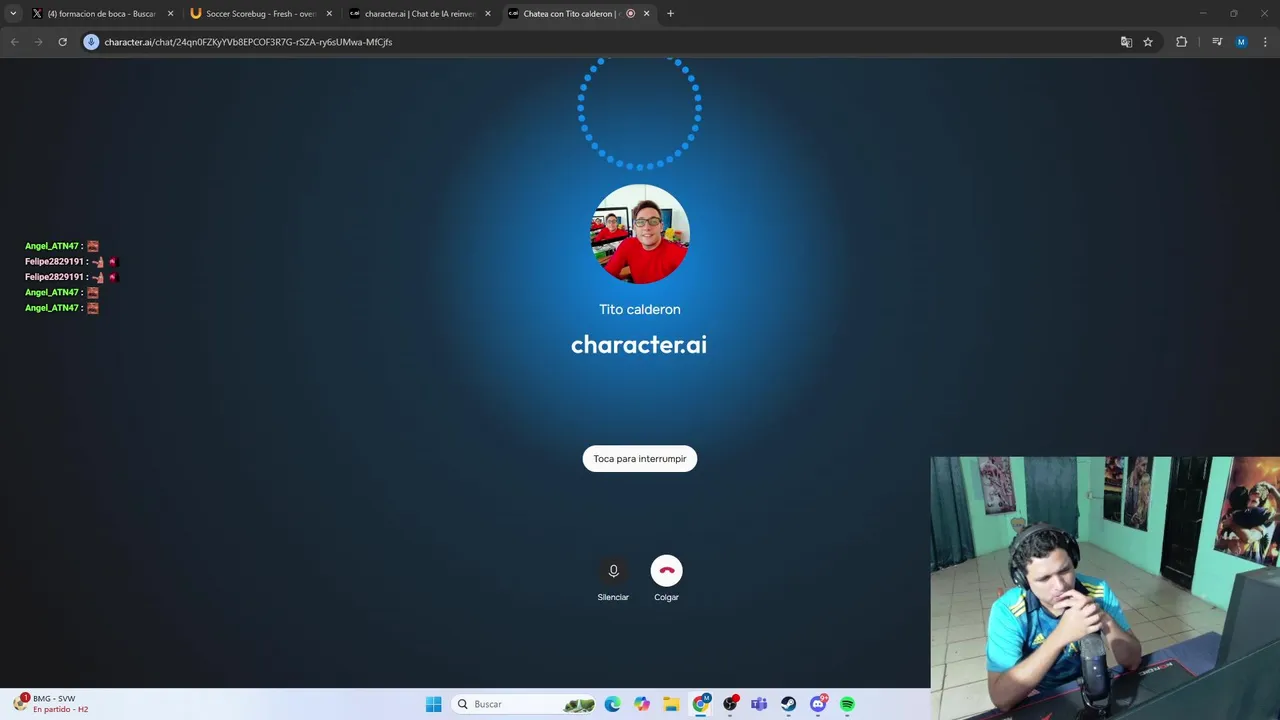Open the media controls icon in toolbar
The image size is (1280, 720).
(1217, 42)
